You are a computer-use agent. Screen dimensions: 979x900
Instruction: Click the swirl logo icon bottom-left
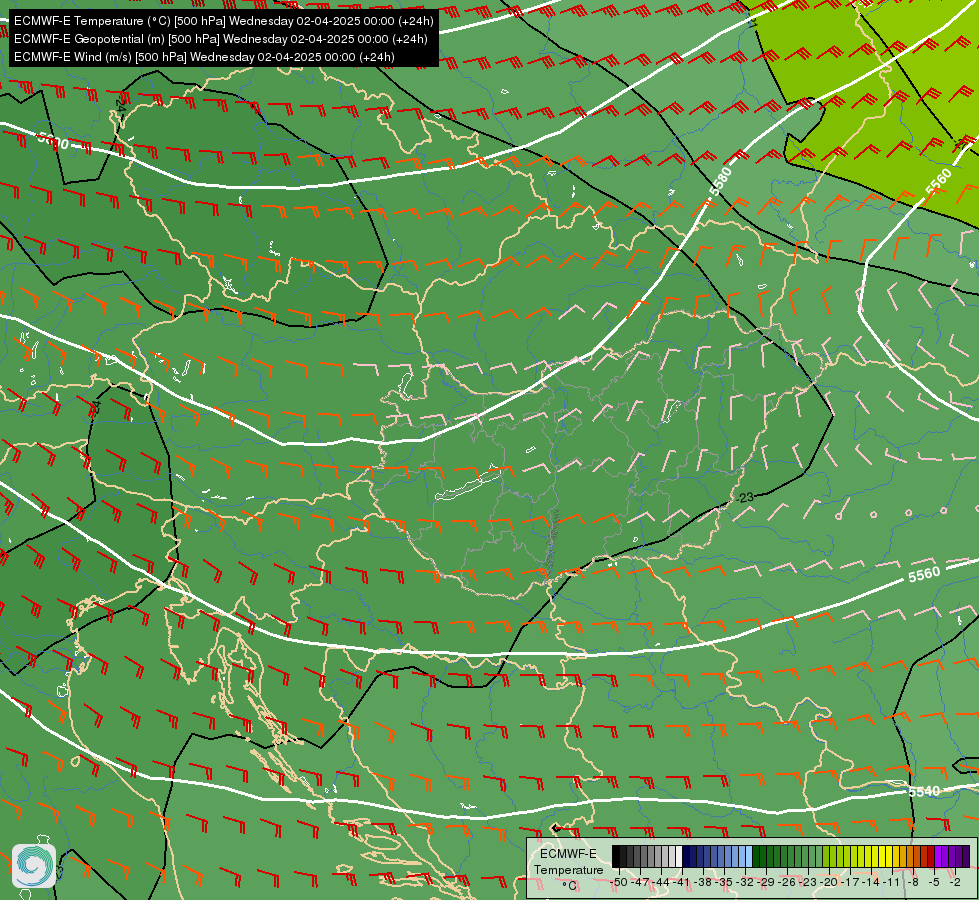click(34, 866)
